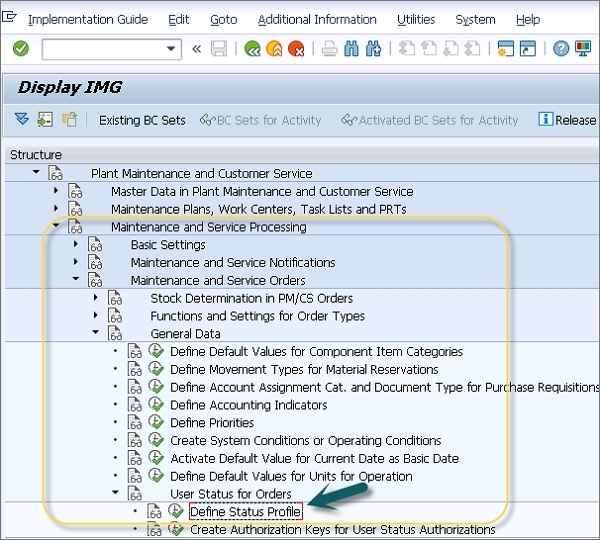Collapse Maintenance and Service Orders node
The height and width of the screenshot is (540, 600).
[75, 279]
